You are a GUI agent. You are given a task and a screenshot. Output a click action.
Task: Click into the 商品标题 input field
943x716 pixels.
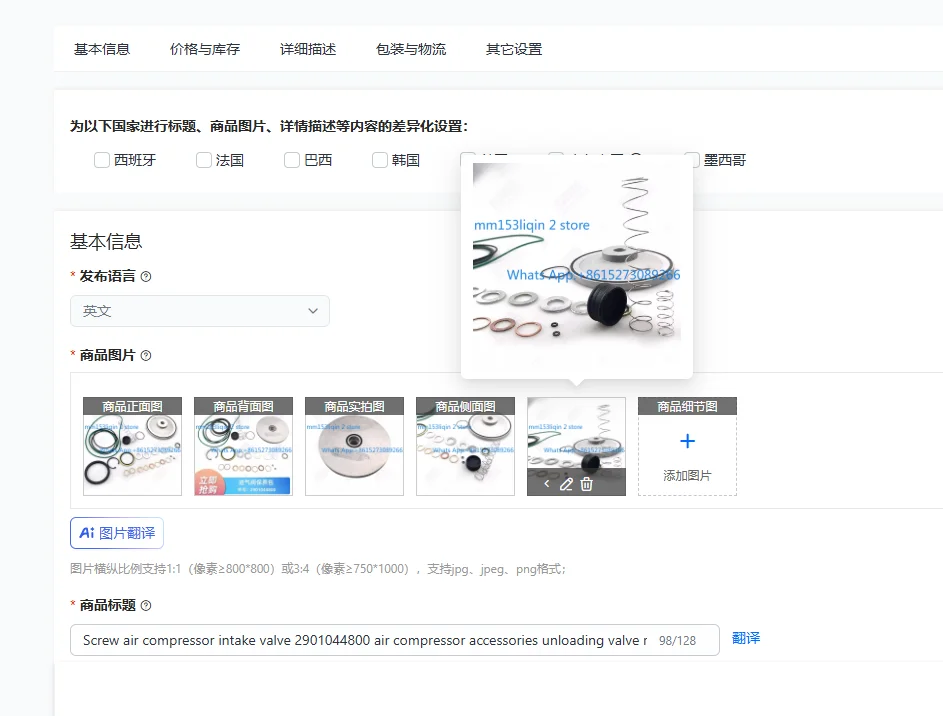click(x=395, y=640)
